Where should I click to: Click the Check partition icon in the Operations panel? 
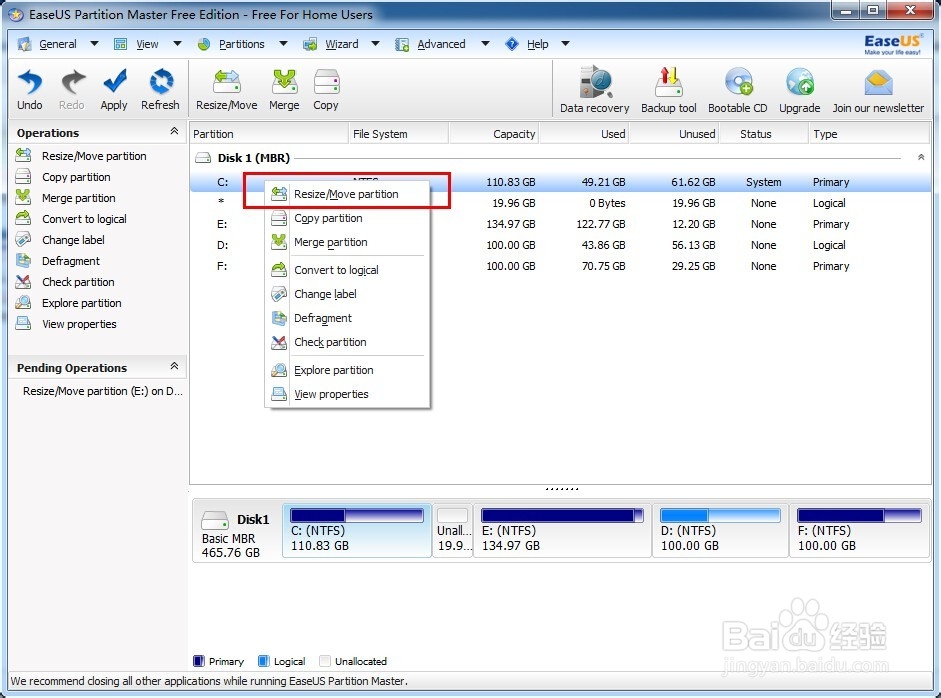pos(23,281)
